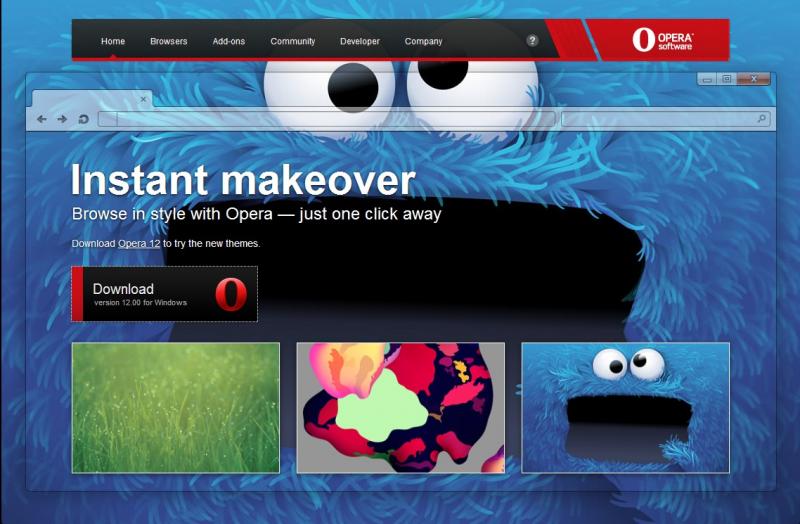Click the reload icon in mock browser
Screen dimensions: 800x524
coord(83,119)
